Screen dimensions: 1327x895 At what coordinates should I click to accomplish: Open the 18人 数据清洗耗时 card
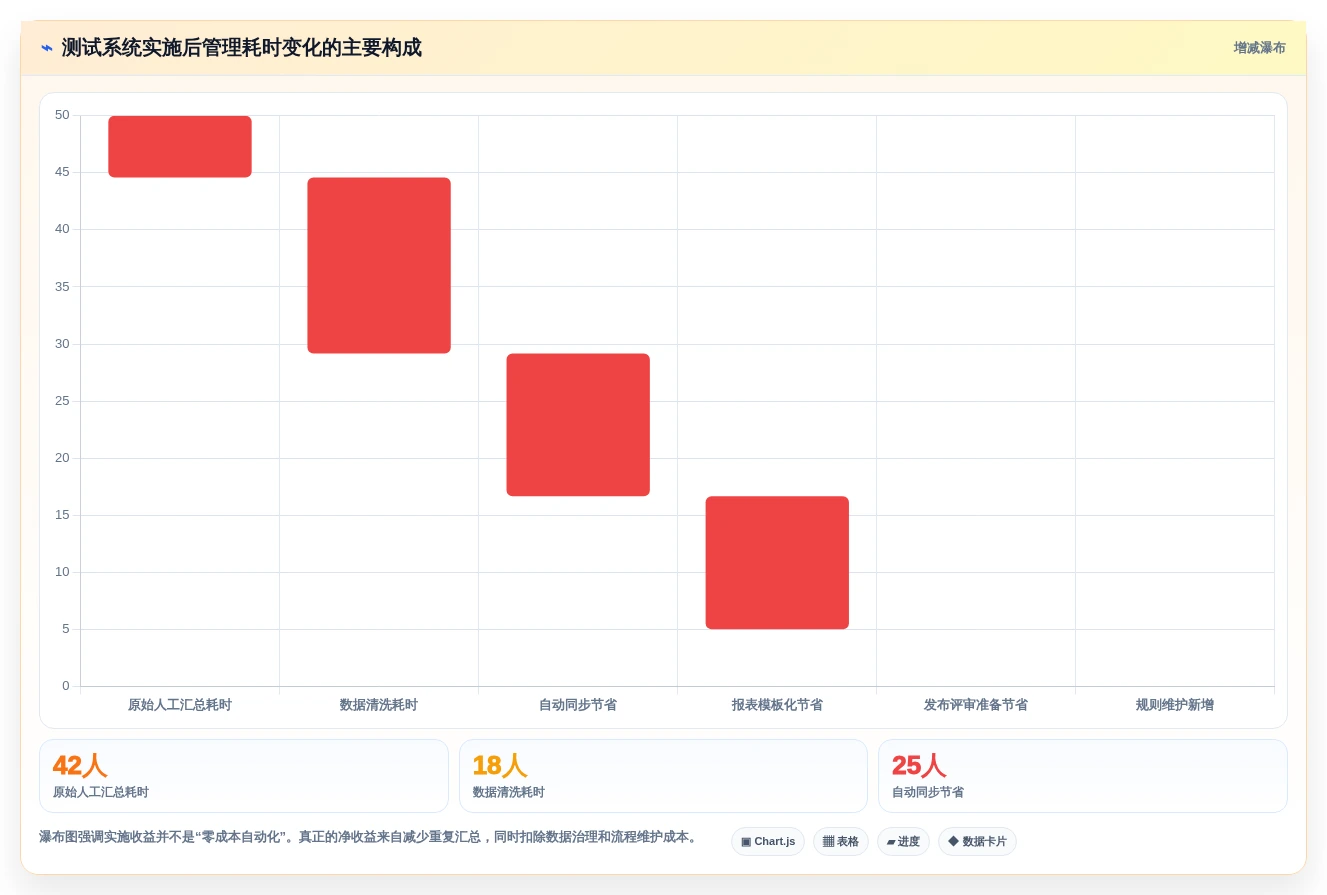click(663, 776)
